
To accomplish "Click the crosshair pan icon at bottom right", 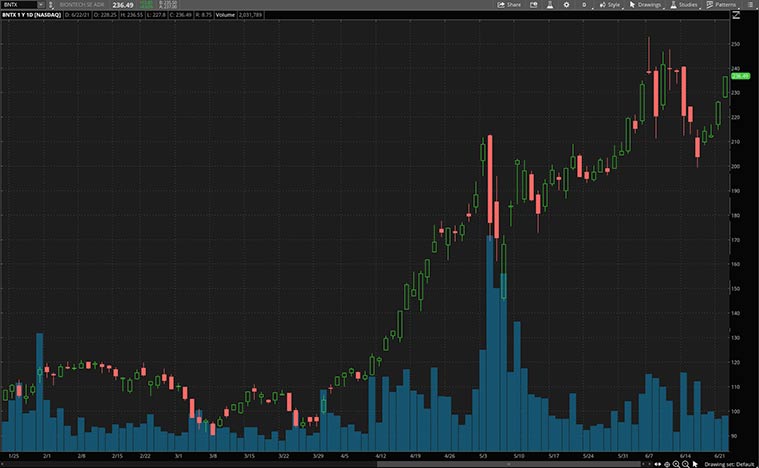I will [667, 464].
